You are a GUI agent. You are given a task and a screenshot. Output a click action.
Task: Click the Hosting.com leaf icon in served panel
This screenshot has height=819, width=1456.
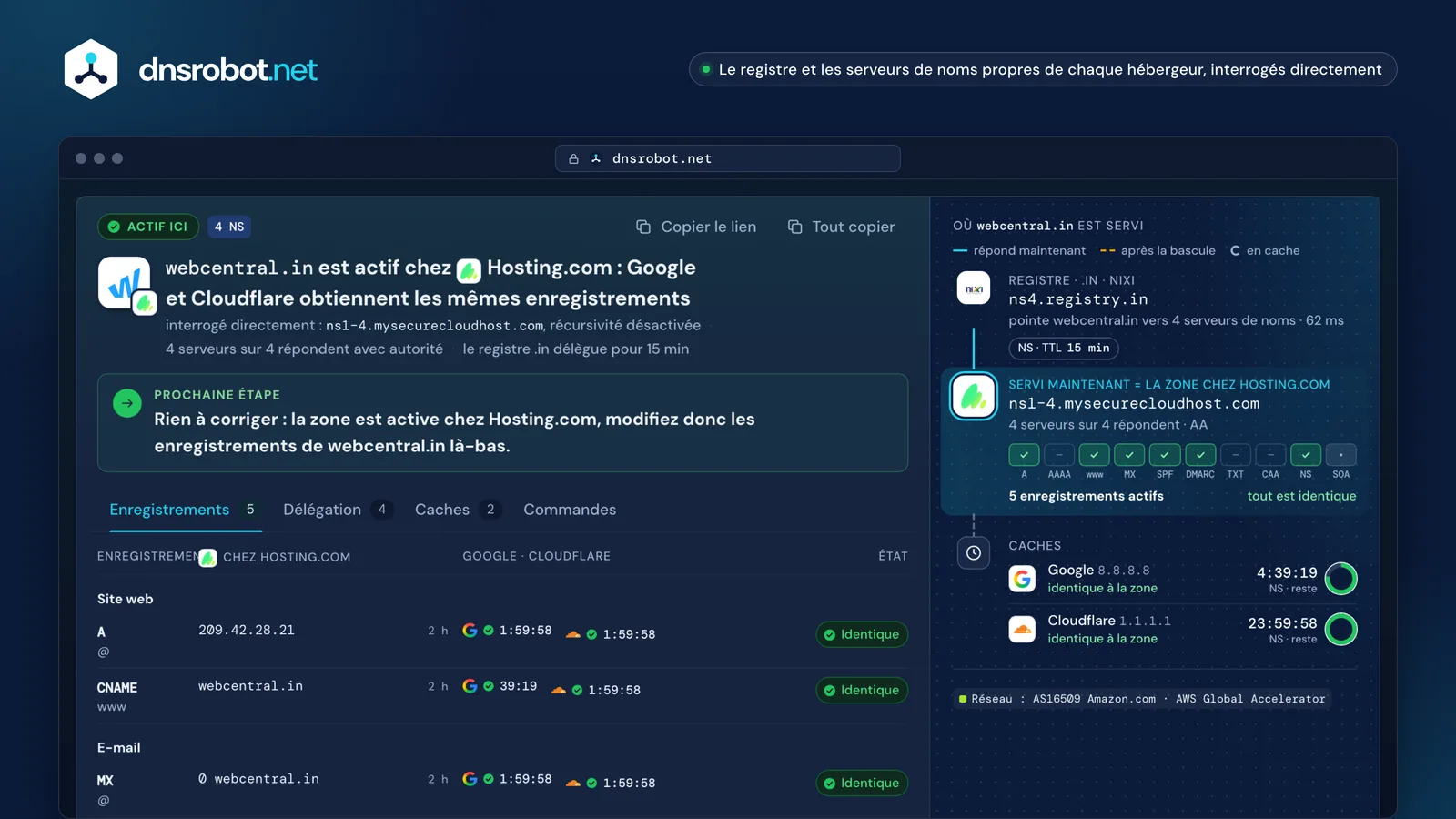click(x=974, y=397)
